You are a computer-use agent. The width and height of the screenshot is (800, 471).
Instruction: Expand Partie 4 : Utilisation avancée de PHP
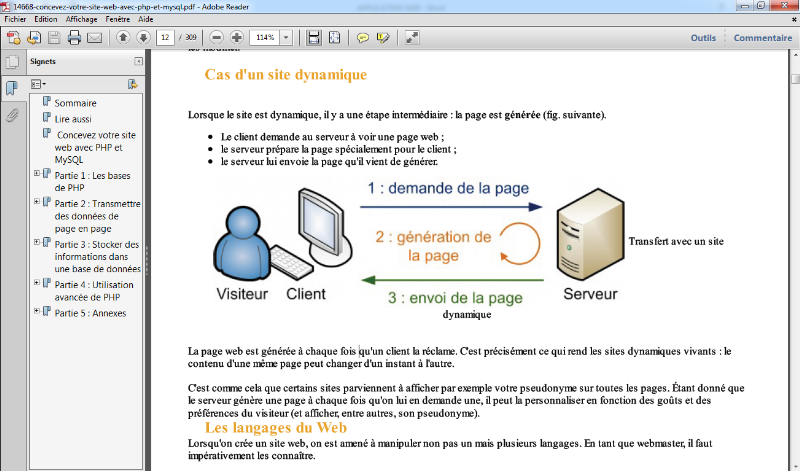click(37, 283)
